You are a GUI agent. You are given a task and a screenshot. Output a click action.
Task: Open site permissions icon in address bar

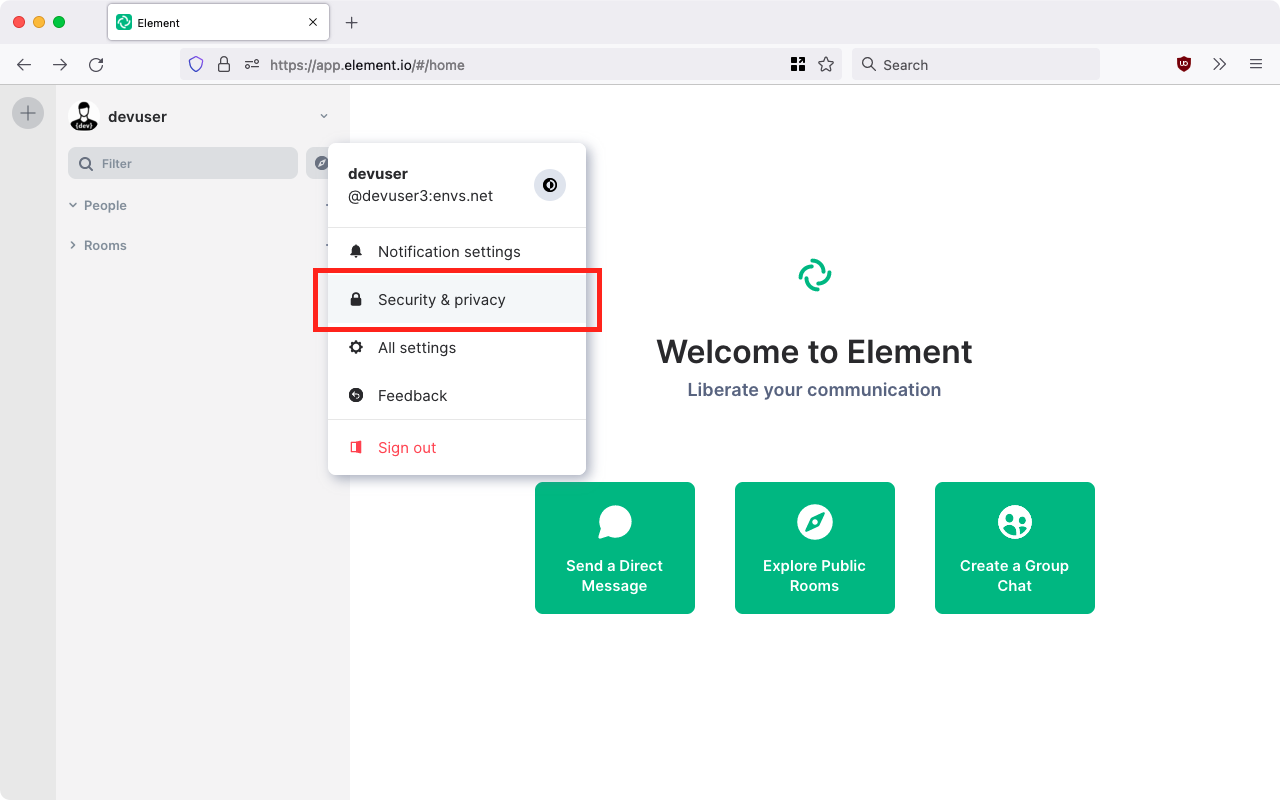(x=252, y=64)
